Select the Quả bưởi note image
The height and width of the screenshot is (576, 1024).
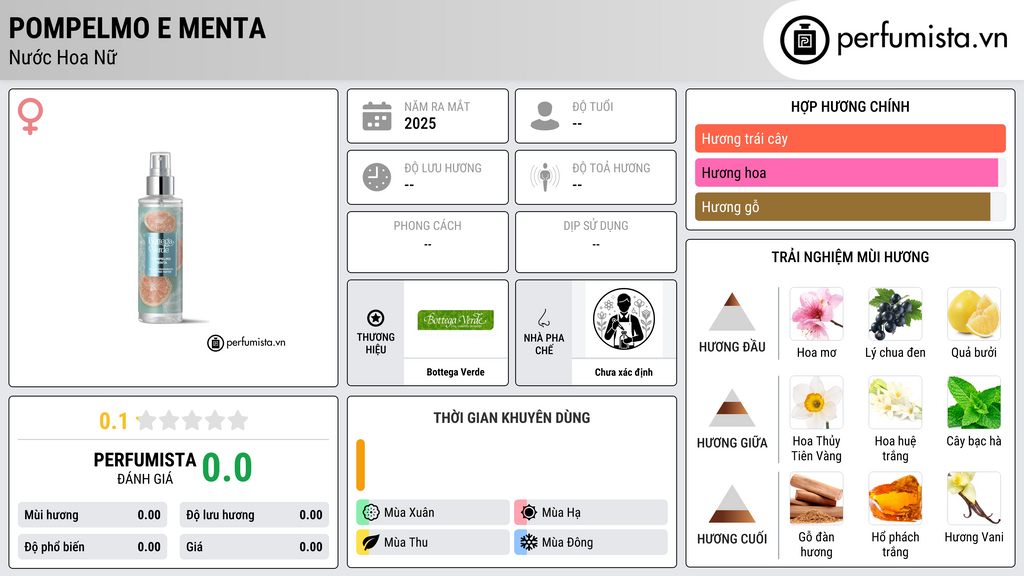[974, 314]
